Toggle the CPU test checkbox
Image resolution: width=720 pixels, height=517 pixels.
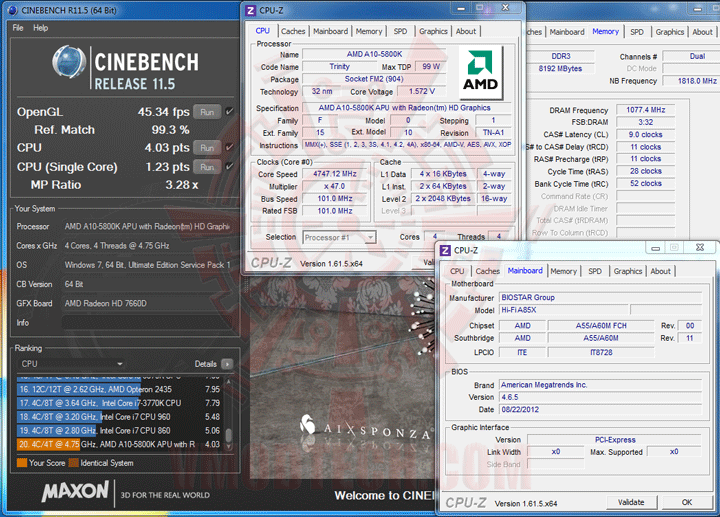(x=230, y=147)
